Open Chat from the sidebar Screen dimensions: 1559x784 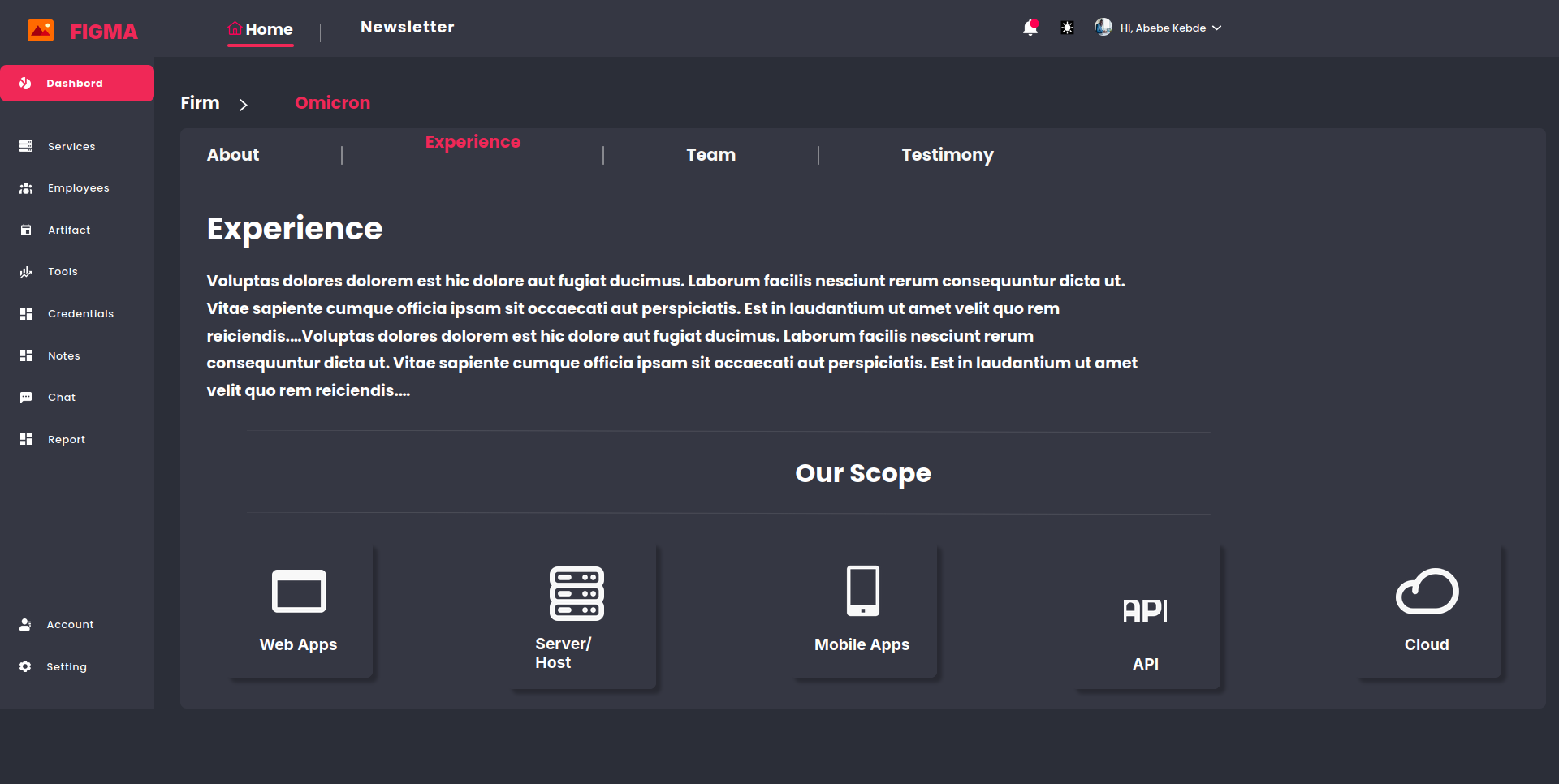tap(62, 398)
